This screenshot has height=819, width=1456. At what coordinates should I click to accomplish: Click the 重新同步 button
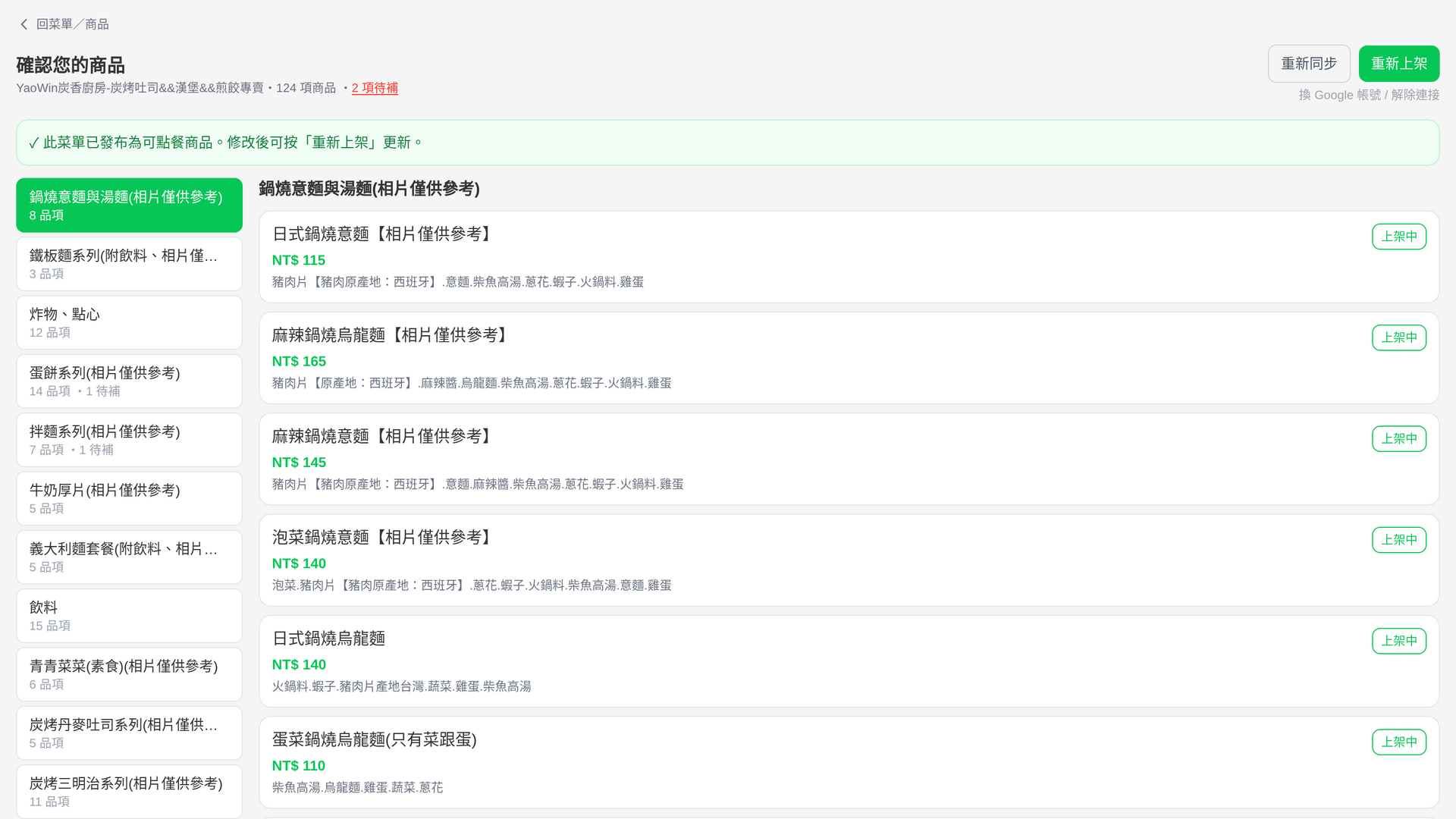tap(1309, 64)
